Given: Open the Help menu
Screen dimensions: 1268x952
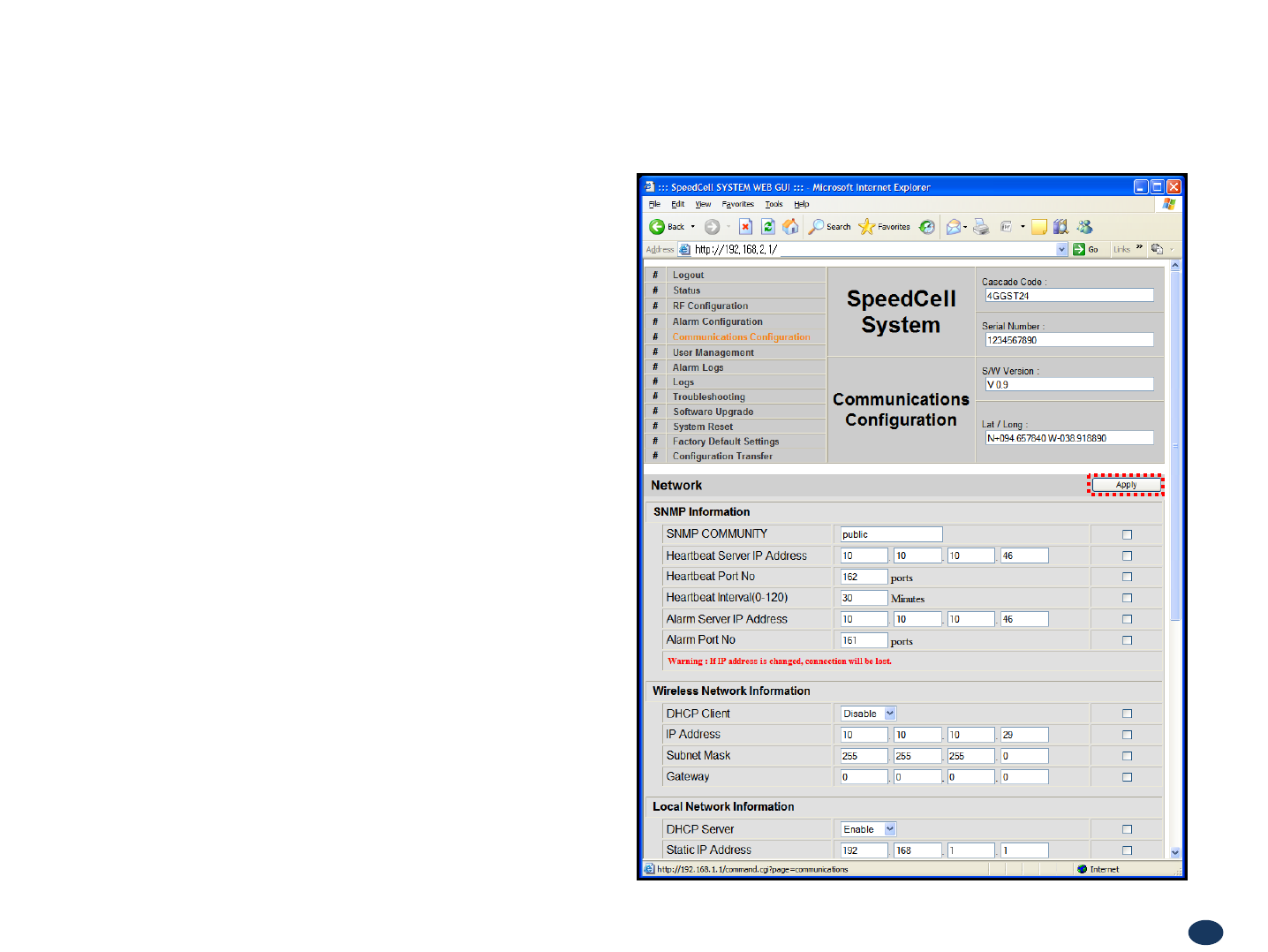Looking at the screenshot, I should coord(802,204).
